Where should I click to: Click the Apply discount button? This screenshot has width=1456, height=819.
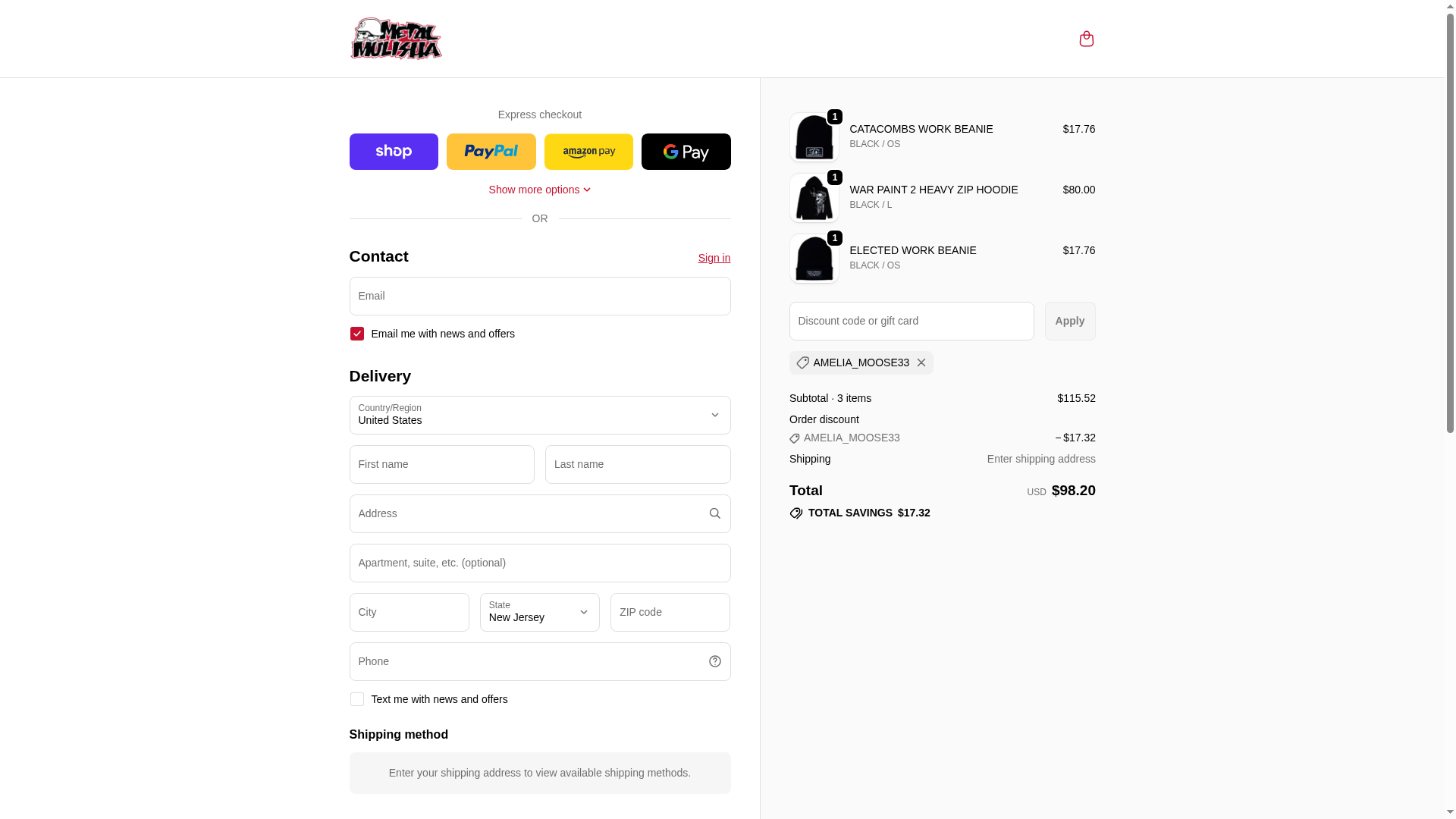[x=1070, y=321]
